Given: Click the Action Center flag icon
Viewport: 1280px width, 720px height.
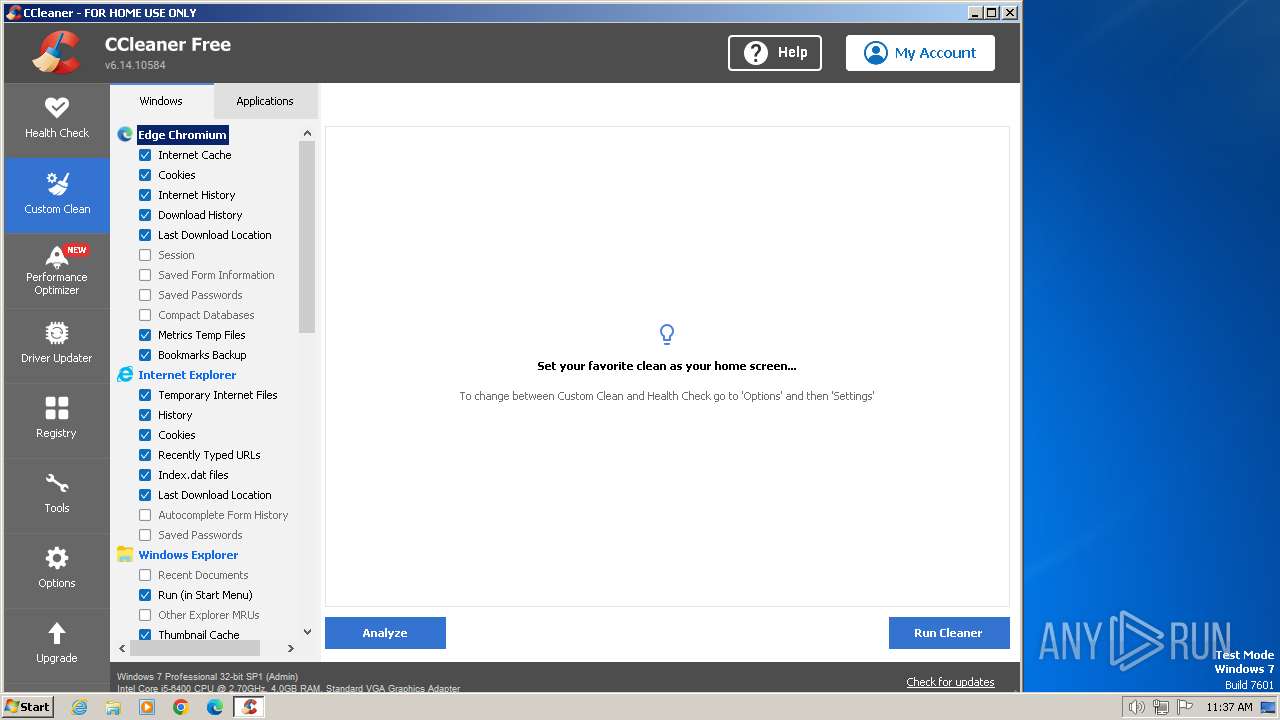Looking at the screenshot, I should [1185, 707].
